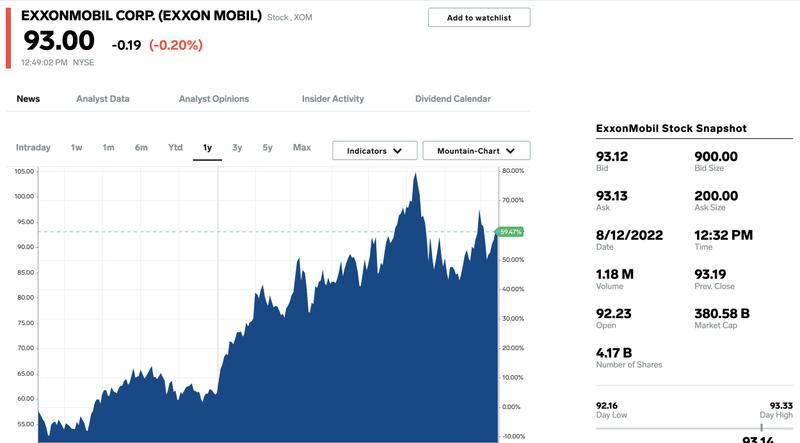
Task: Select the Intraday chart range
Action: coord(33,147)
